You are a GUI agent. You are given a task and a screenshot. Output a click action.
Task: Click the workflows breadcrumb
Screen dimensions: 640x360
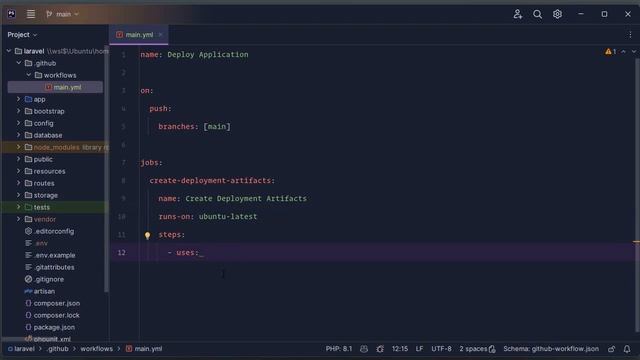point(96,349)
